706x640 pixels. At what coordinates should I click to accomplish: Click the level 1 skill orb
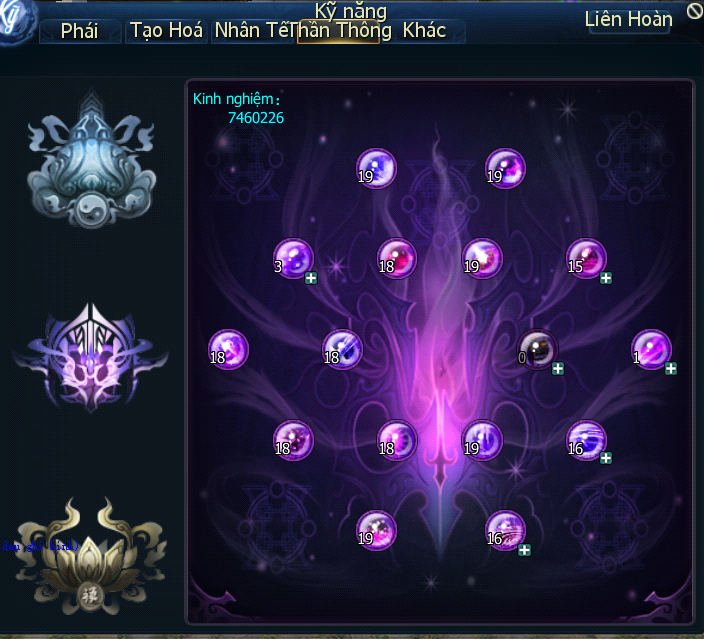[651, 350]
